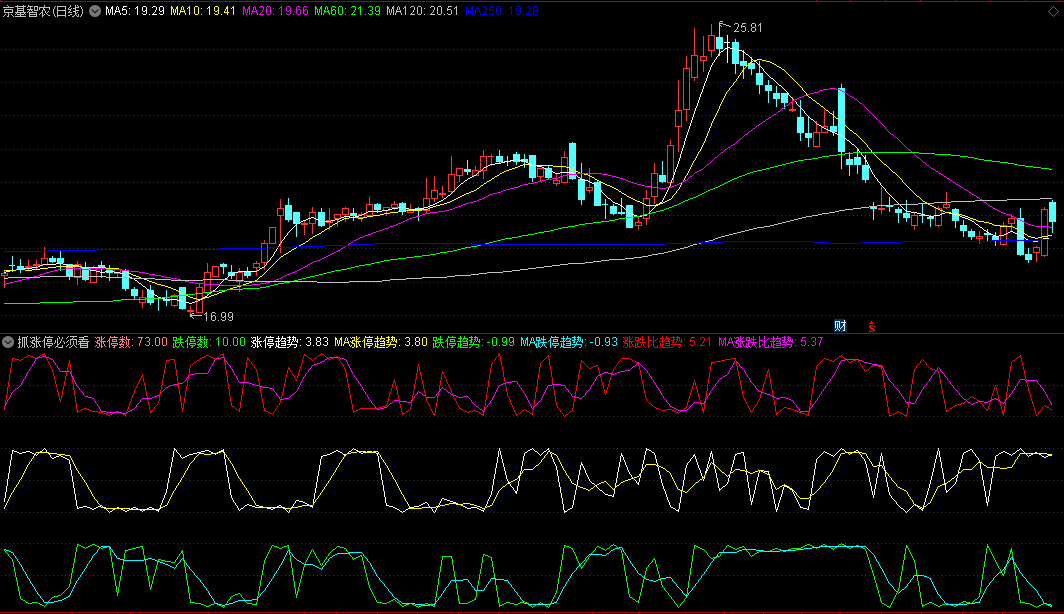Select the MA250 blue label
This screenshot has height=614, width=1064.
coord(501,11)
